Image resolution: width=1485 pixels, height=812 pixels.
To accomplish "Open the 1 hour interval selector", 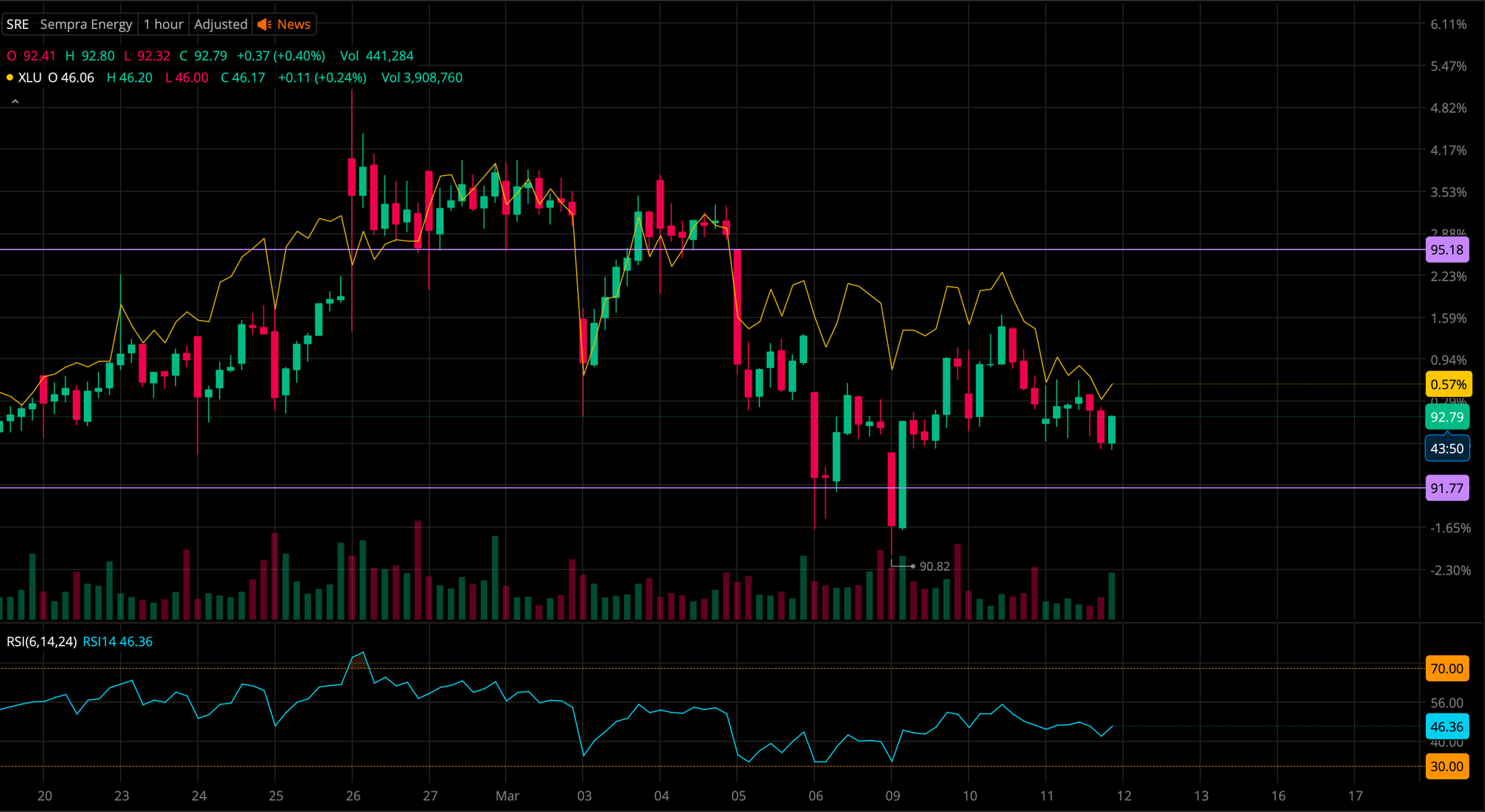I will click(163, 24).
